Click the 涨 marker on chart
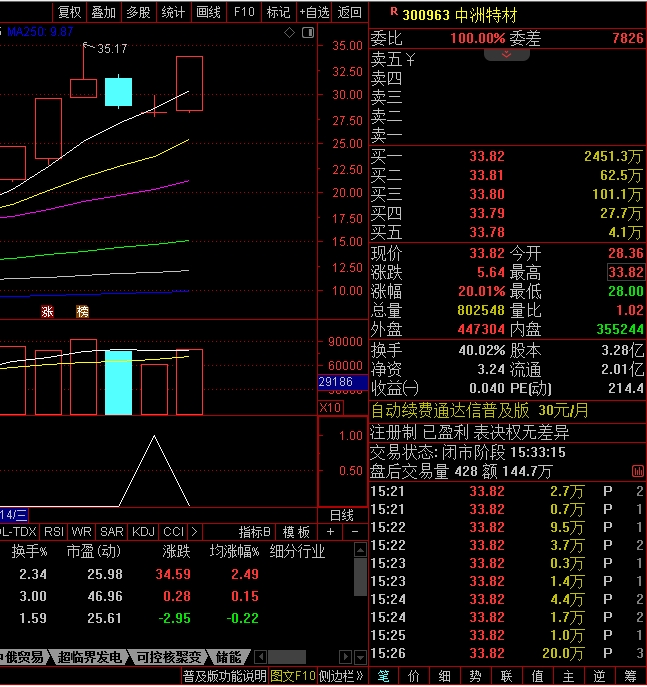The image size is (647, 687). point(47,312)
